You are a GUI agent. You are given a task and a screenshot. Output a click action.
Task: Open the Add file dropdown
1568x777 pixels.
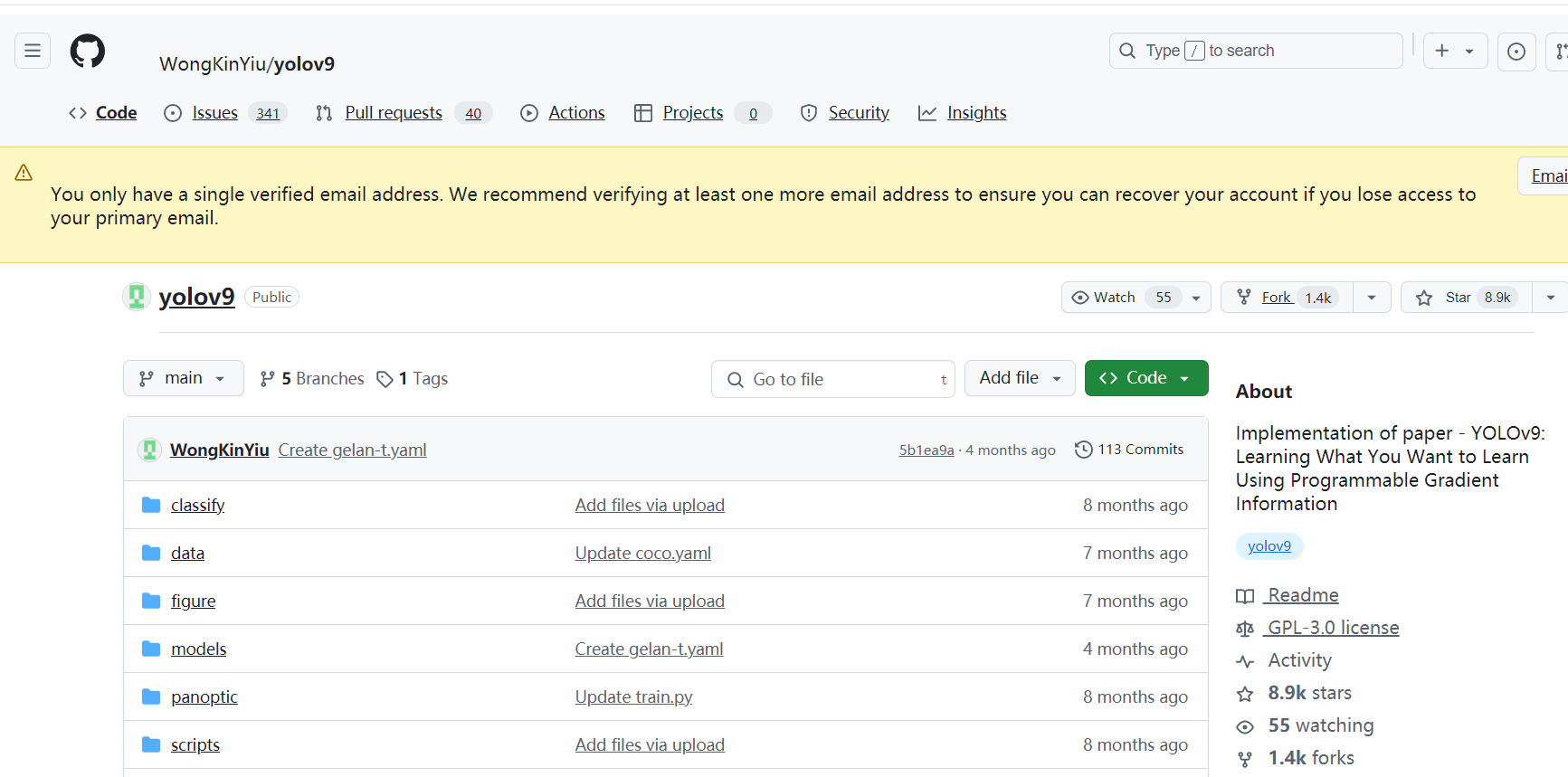click(x=1020, y=378)
